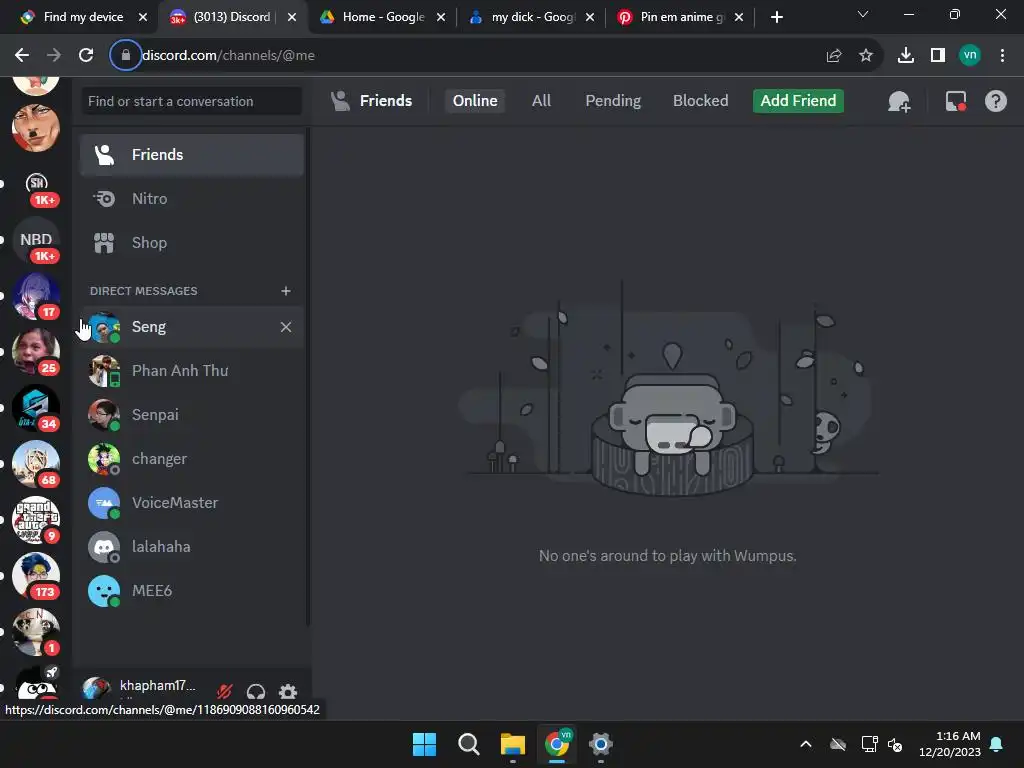This screenshot has height=768, width=1024.
Task: Open clock showing 1:16 AM
Action: pyautogui.click(x=950, y=744)
